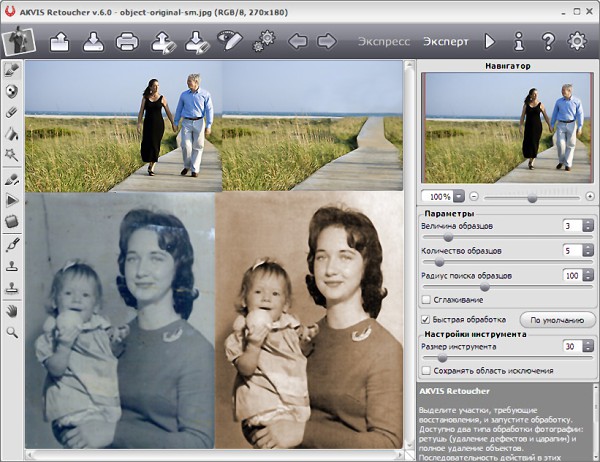Click the AKVIS Retoucher logo thumbnail
Image resolution: width=600 pixels, height=462 pixels.
click(18, 41)
